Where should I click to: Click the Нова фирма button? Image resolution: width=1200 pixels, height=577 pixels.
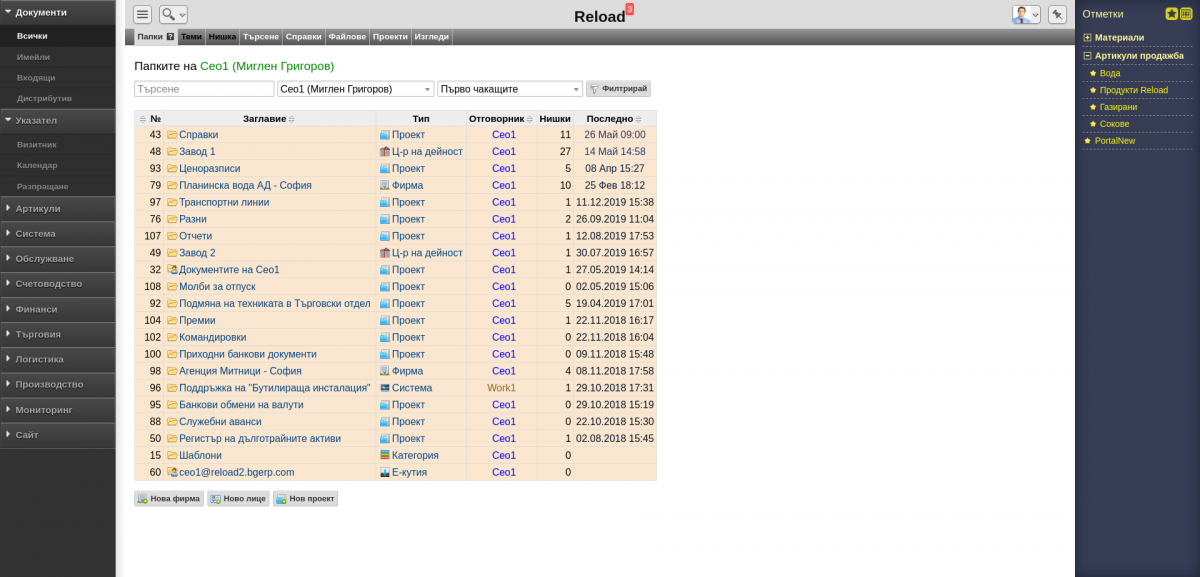pyautogui.click(x=169, y=498)
